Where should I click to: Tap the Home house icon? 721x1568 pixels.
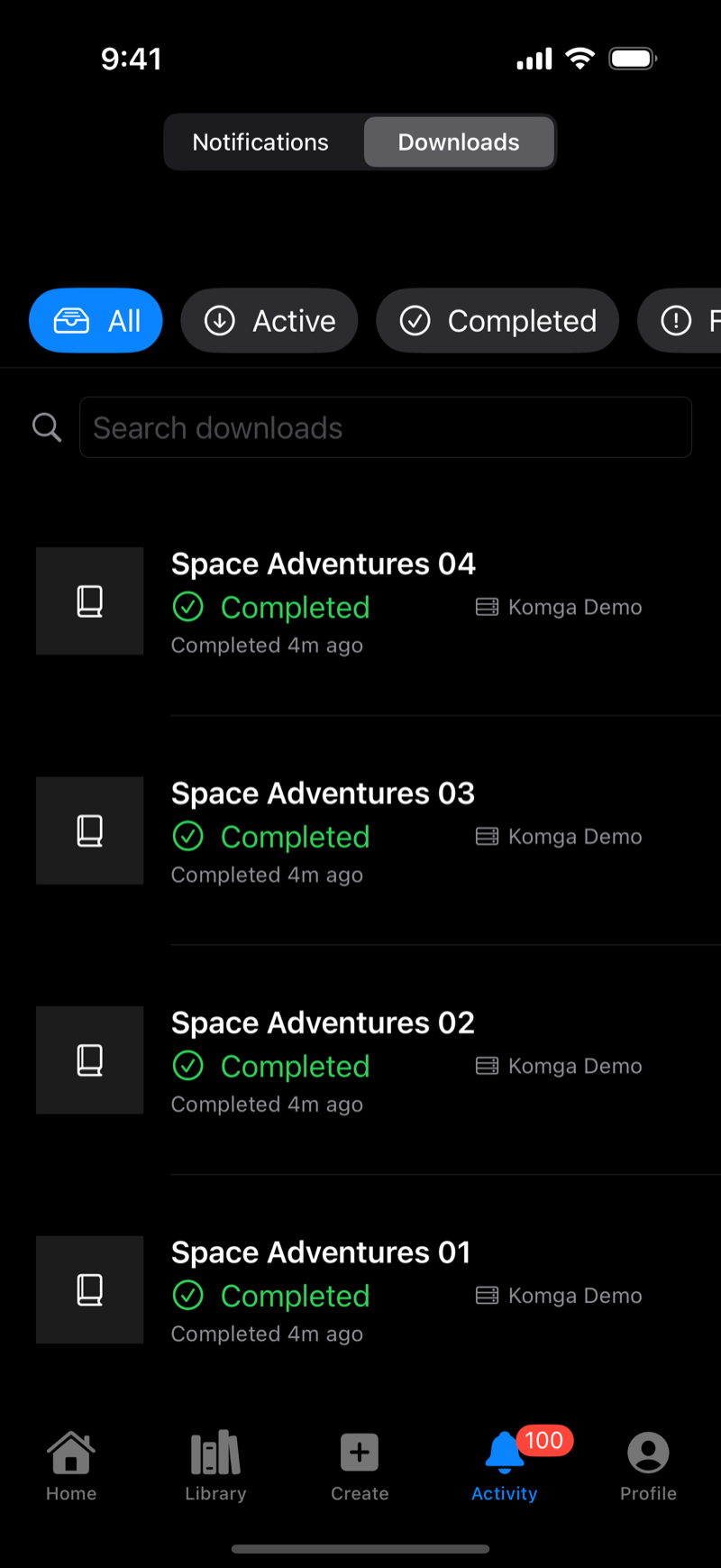tap(71, 1453)
